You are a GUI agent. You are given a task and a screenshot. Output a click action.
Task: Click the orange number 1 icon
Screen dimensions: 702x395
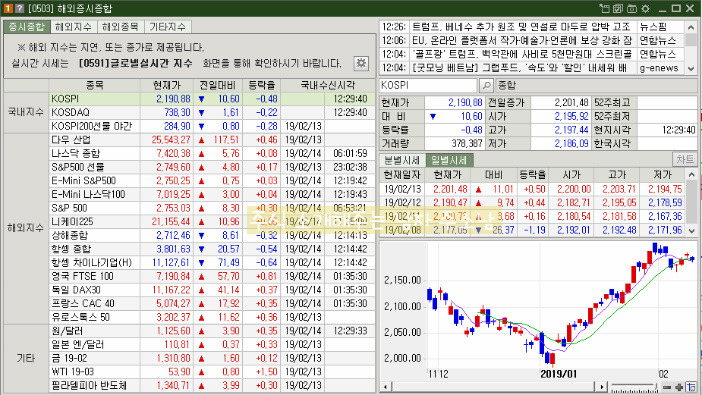[8, 9]
